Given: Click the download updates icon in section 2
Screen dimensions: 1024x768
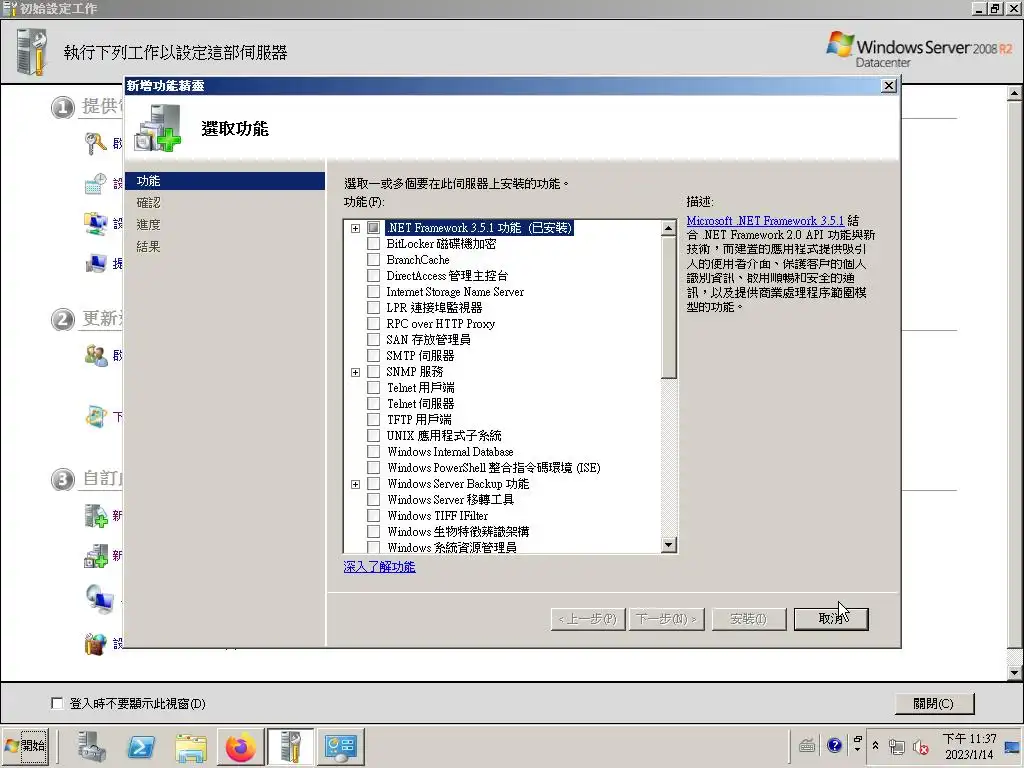Looking at the screenshot, I should point(96,417).
